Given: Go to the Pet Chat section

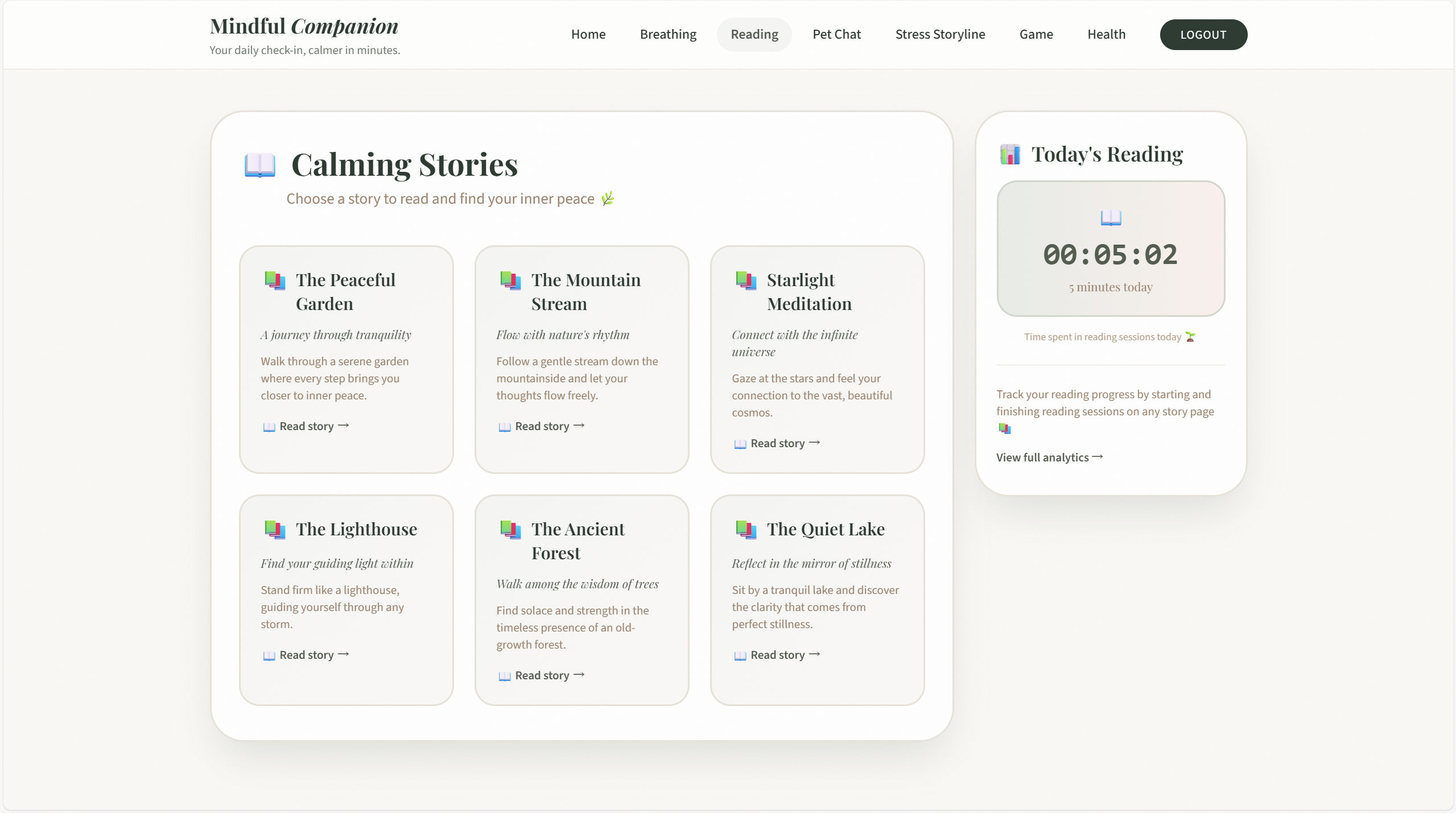Looking at the screenshot, I should point(836,34).
